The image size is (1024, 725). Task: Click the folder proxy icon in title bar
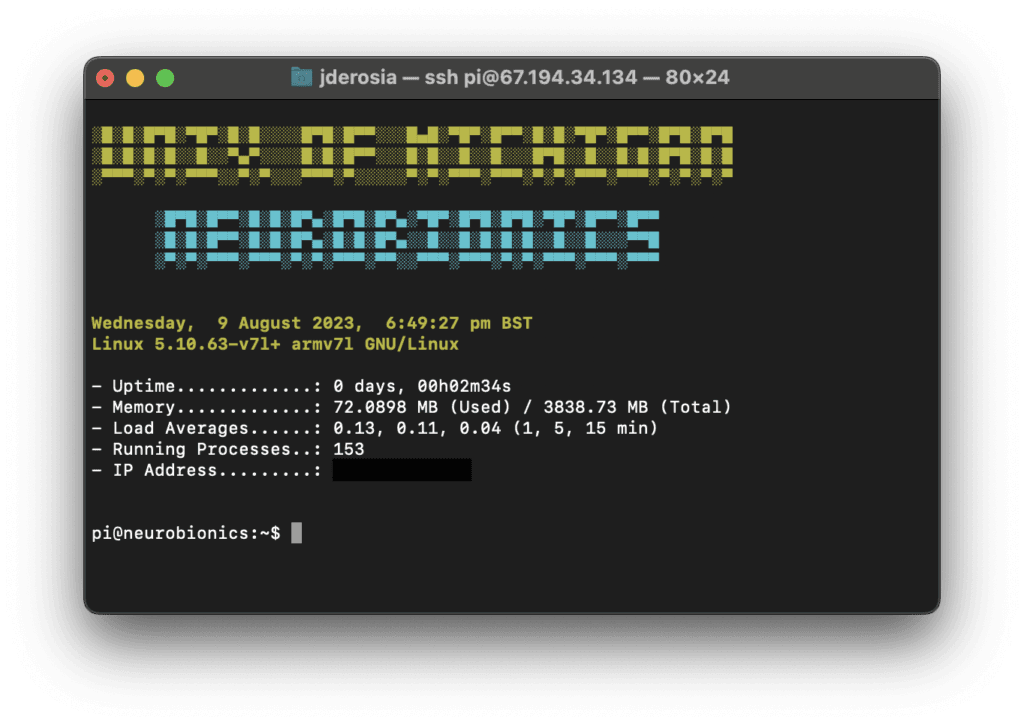tap(301, 78)
